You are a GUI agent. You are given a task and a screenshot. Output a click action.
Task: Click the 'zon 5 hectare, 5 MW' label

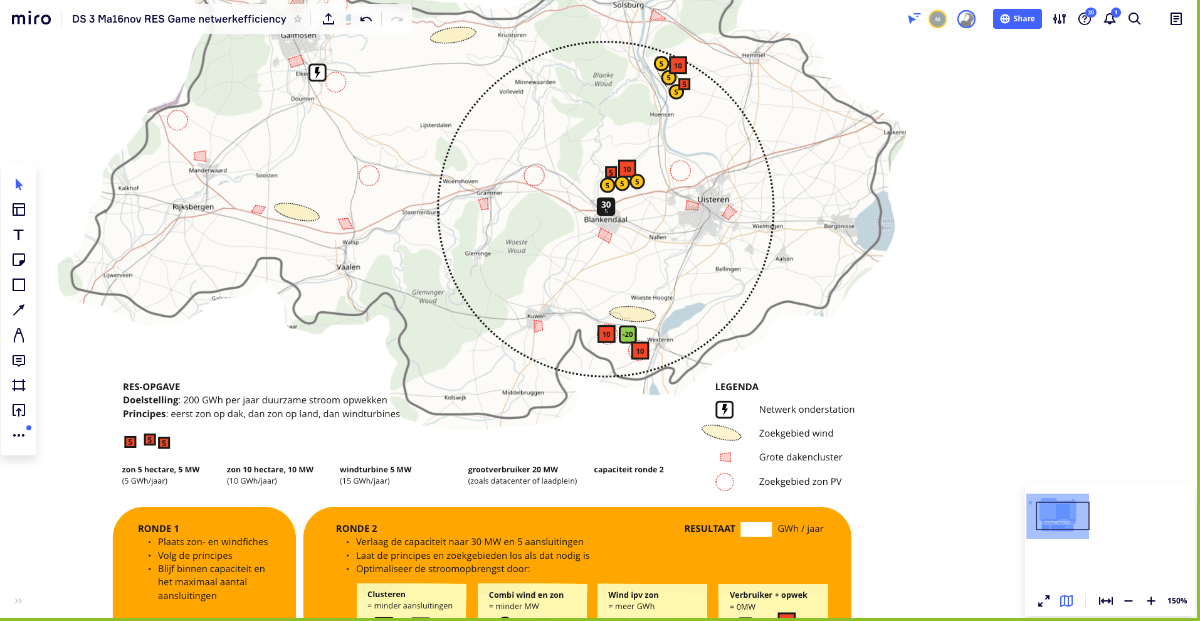(161, 469)
